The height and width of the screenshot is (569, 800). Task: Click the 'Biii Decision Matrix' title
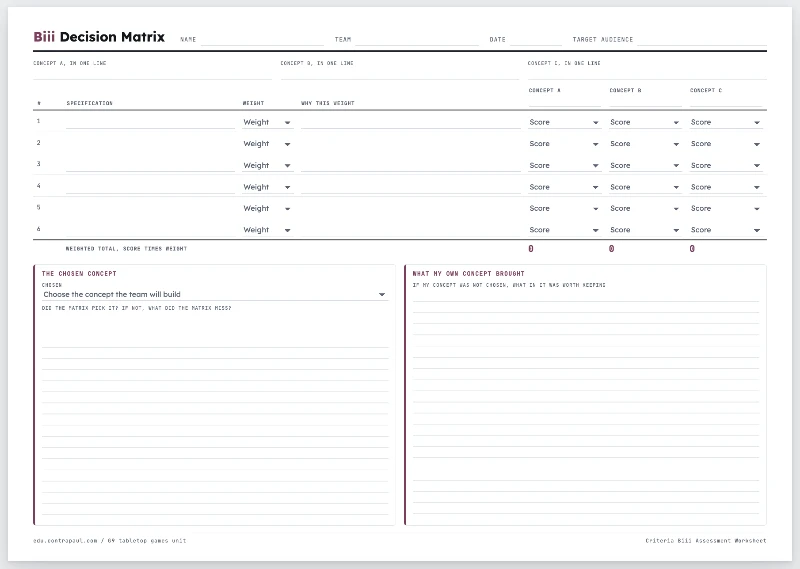coord(99,37)
